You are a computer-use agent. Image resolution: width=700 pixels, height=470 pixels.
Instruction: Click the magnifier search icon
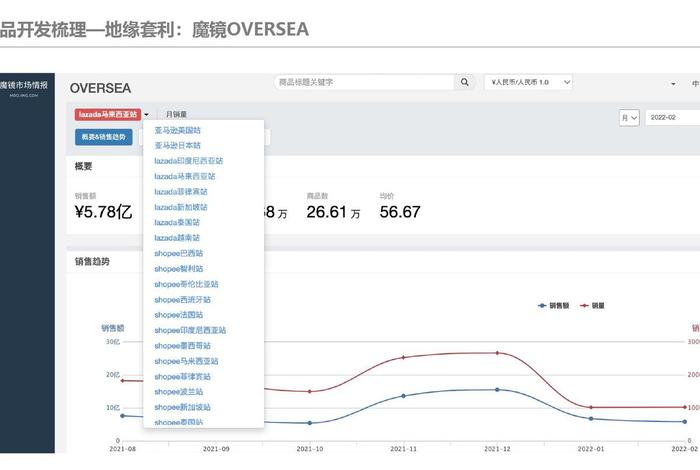pyautogui.click(x=465, y=82)
